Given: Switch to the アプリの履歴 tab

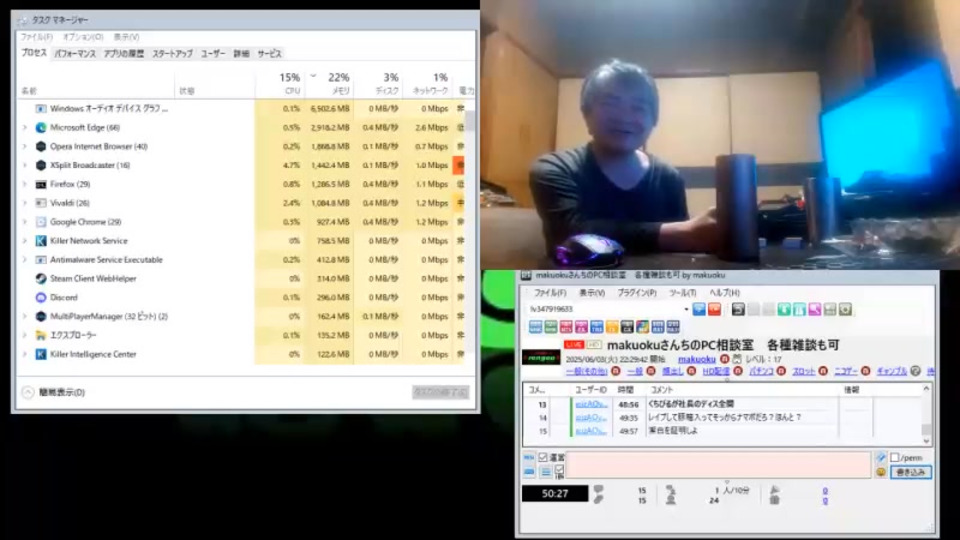Looking at the screenshot, I should coord(124,54).
